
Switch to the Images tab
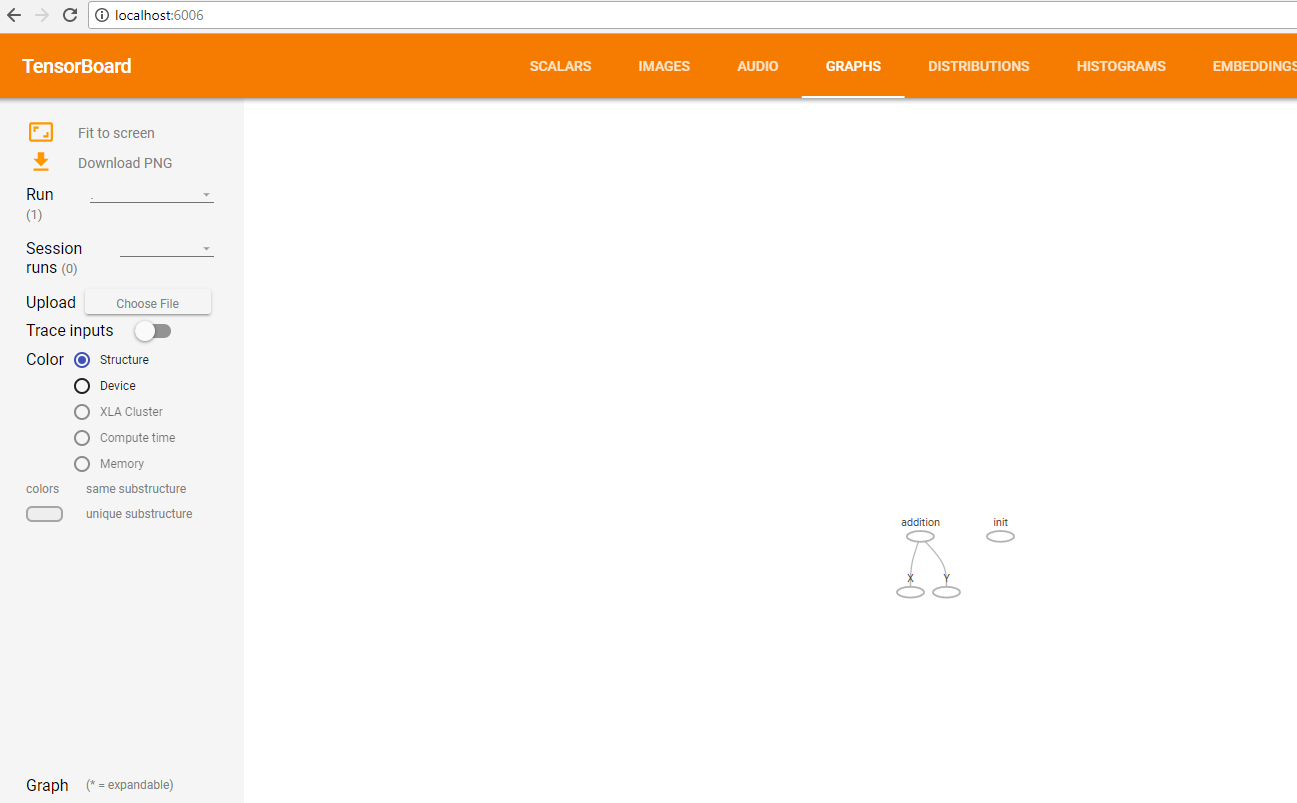(x=664, y=66)
